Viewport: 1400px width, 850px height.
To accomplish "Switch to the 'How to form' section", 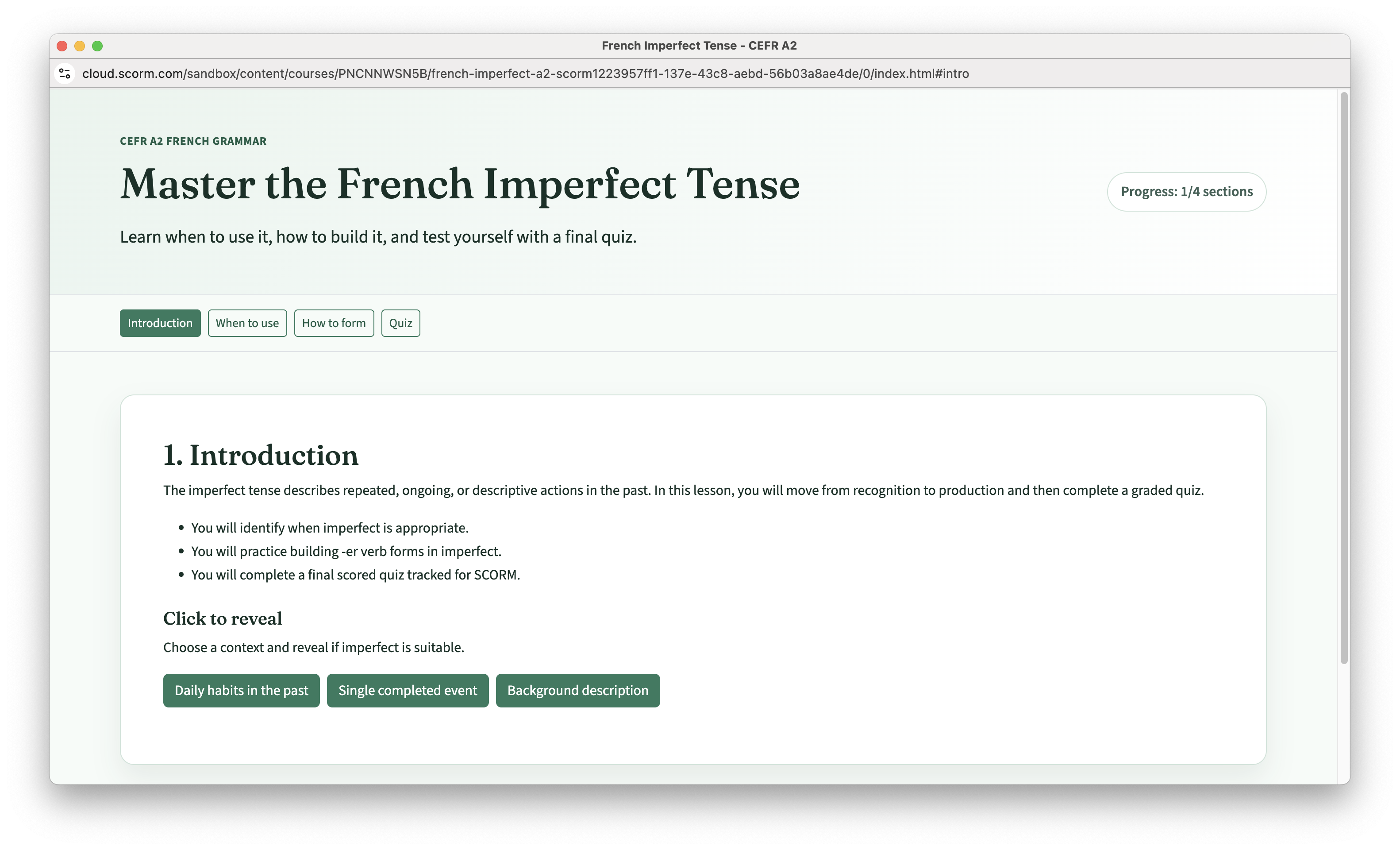I will pos(334,323).
